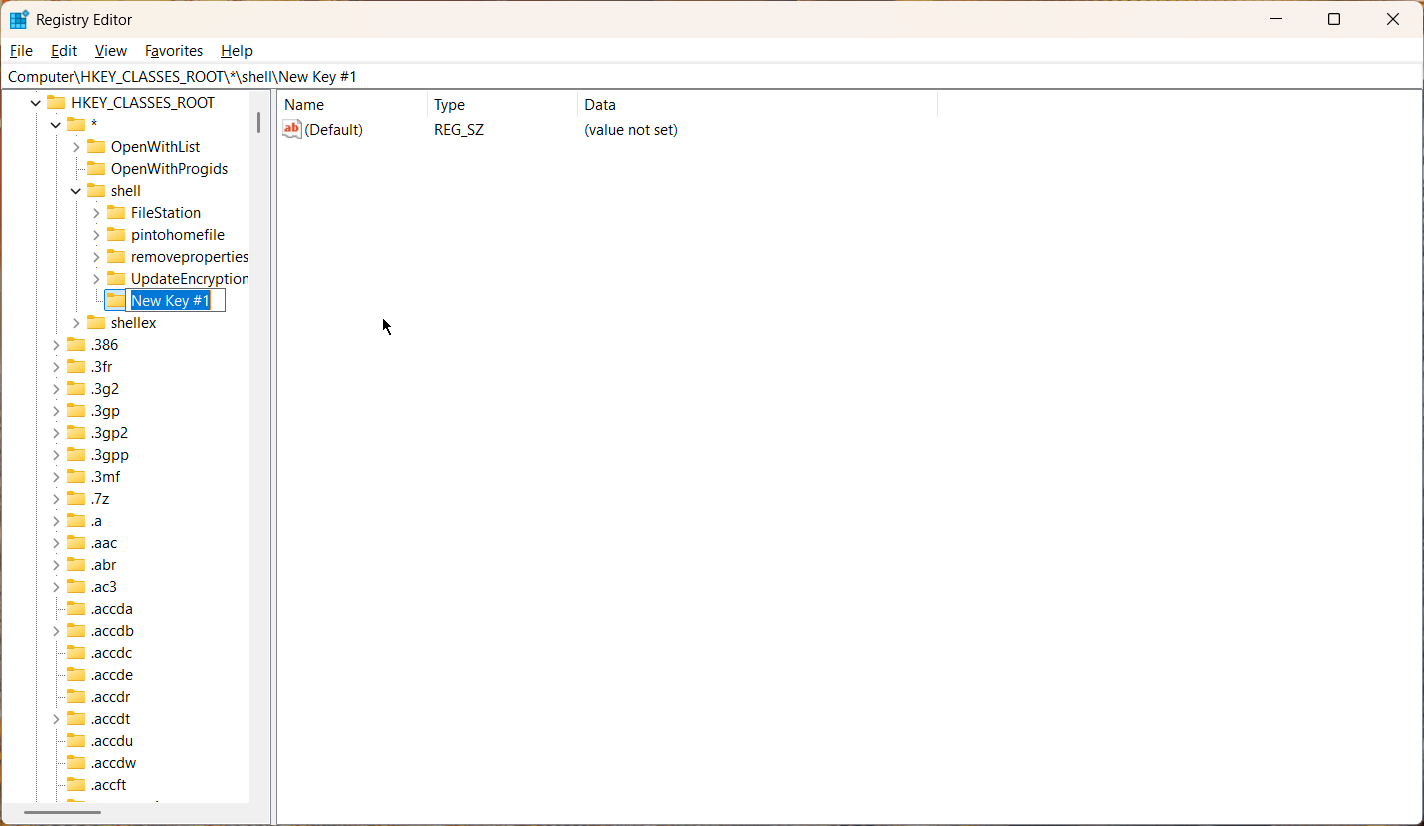Click the REG_SZ type cell
1424x826 pixels.
pos(459,129)
